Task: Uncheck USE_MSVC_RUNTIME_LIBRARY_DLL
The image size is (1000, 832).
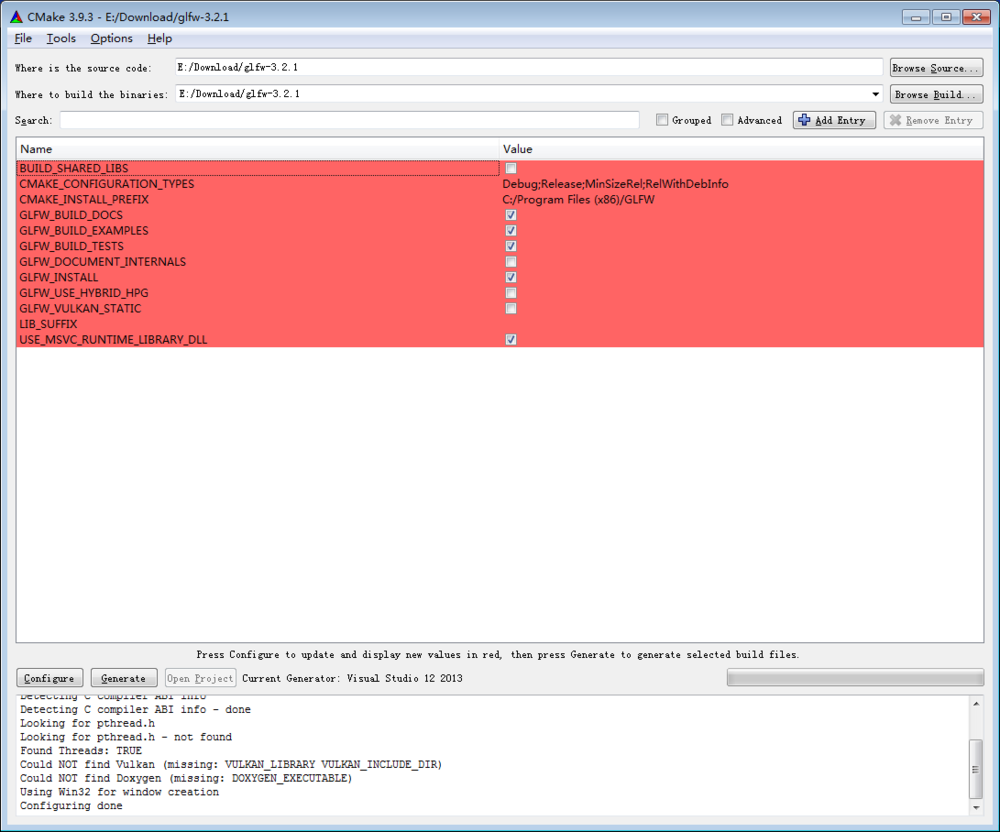Action: point(510,339)
